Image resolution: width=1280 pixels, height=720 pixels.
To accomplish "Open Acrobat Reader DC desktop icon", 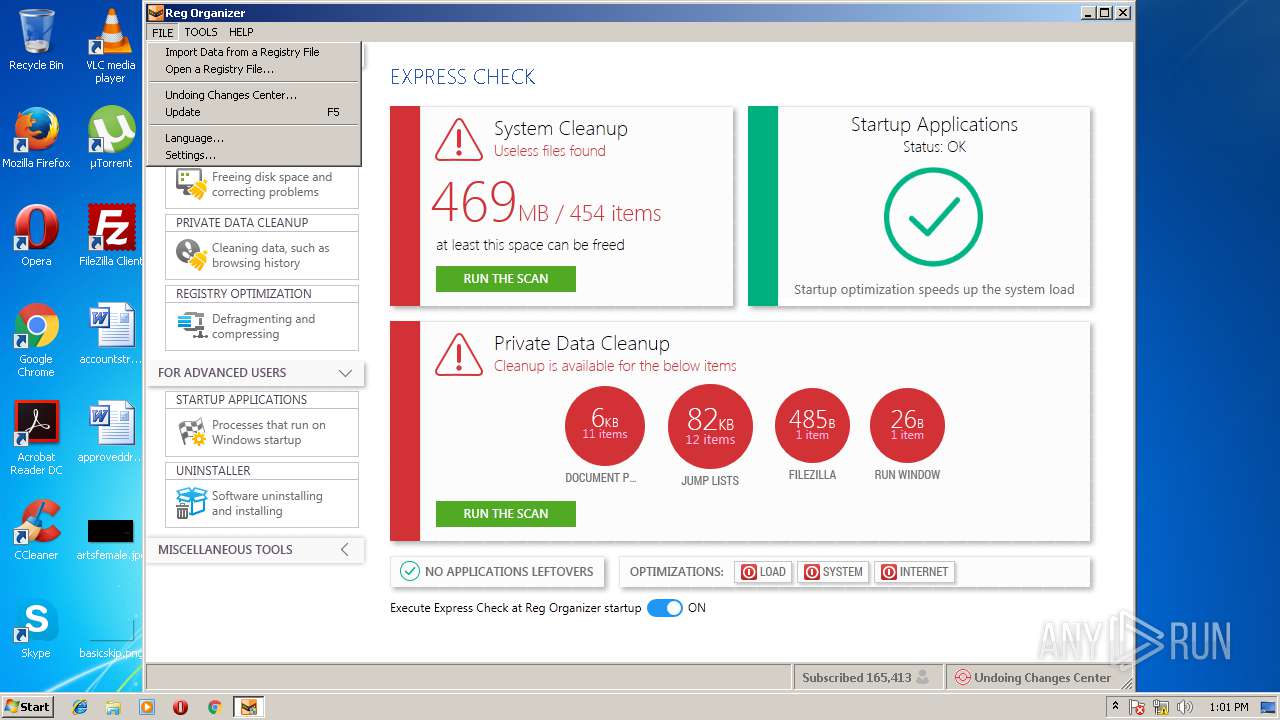I will [x=36, y=438].
